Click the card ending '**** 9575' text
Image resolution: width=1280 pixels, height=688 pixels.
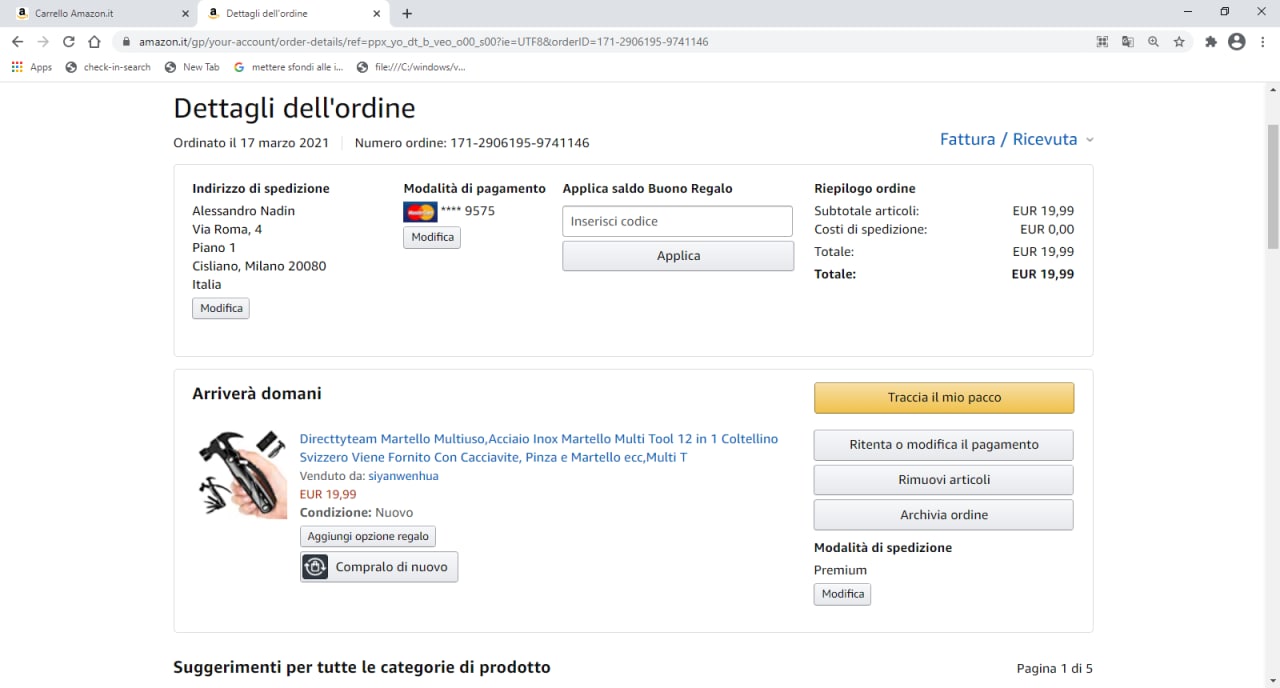coord(468,211)
